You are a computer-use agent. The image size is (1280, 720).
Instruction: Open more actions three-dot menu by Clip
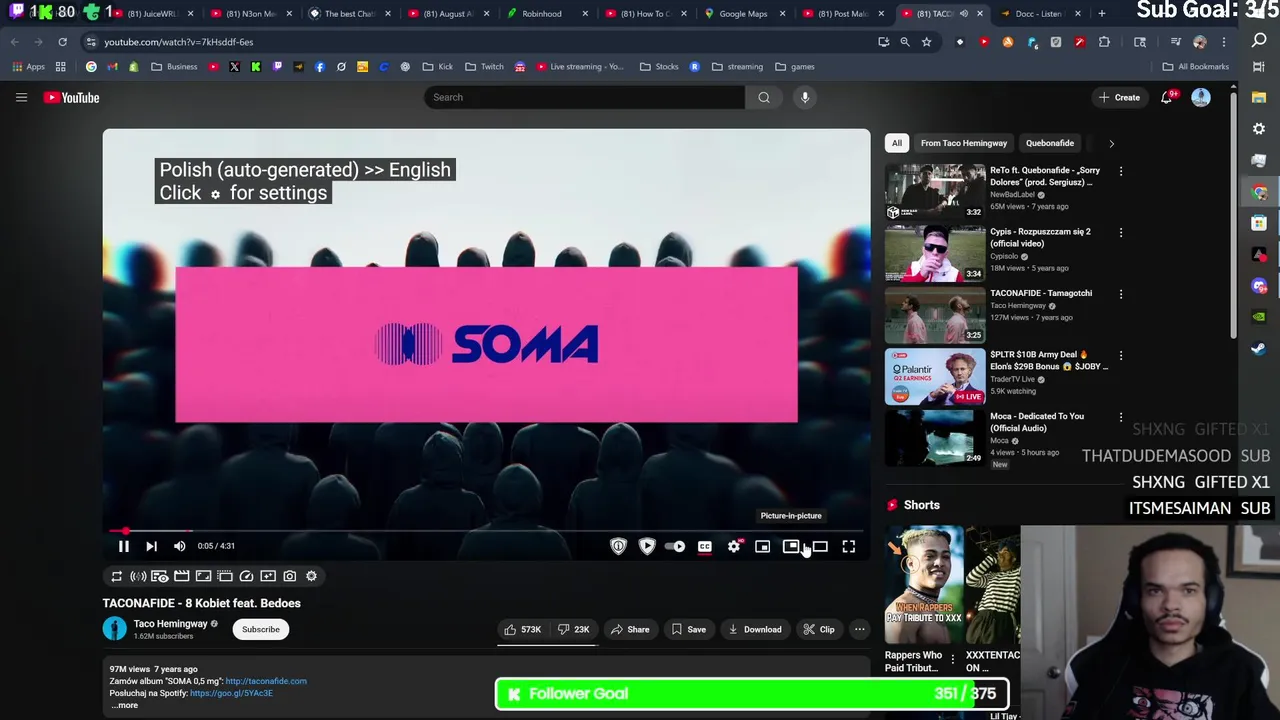pyautogui.click(x=860, y=629)
